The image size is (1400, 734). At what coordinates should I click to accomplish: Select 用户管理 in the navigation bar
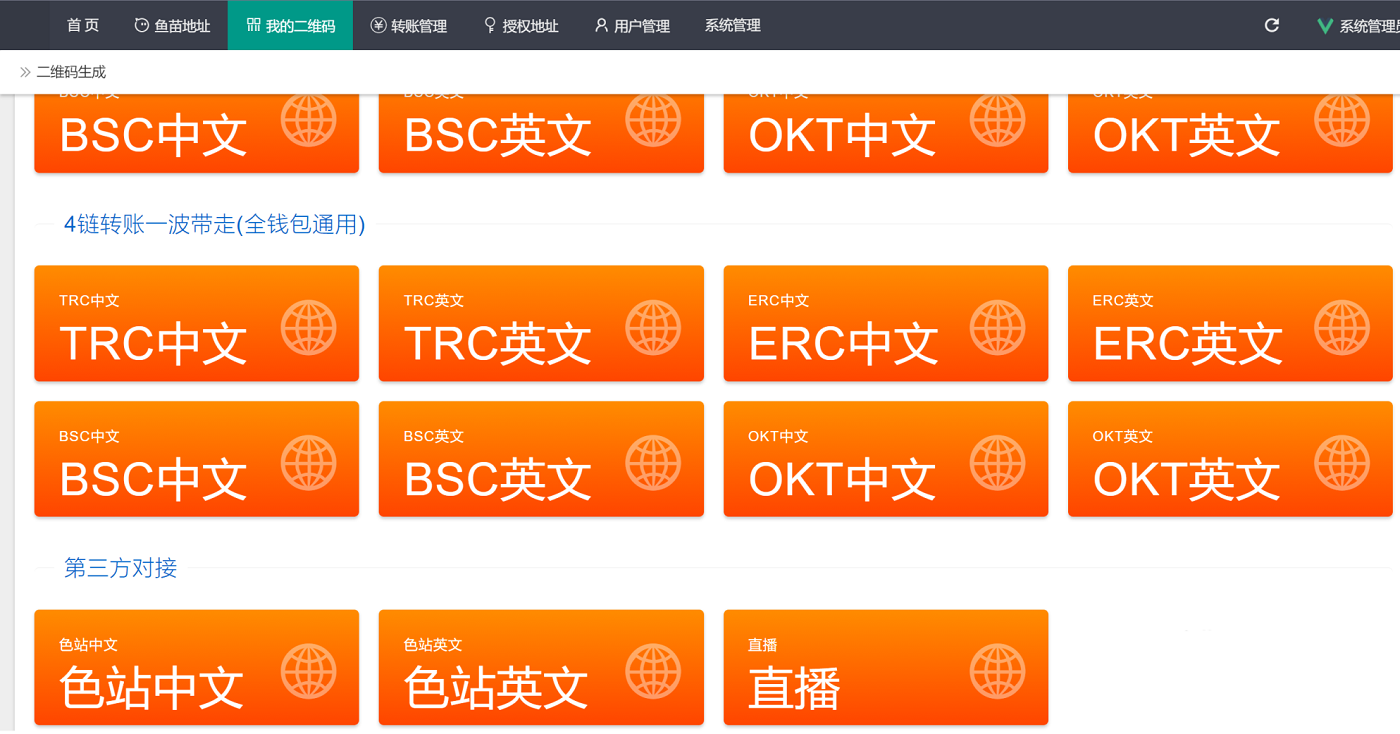(x=632, y=26)
